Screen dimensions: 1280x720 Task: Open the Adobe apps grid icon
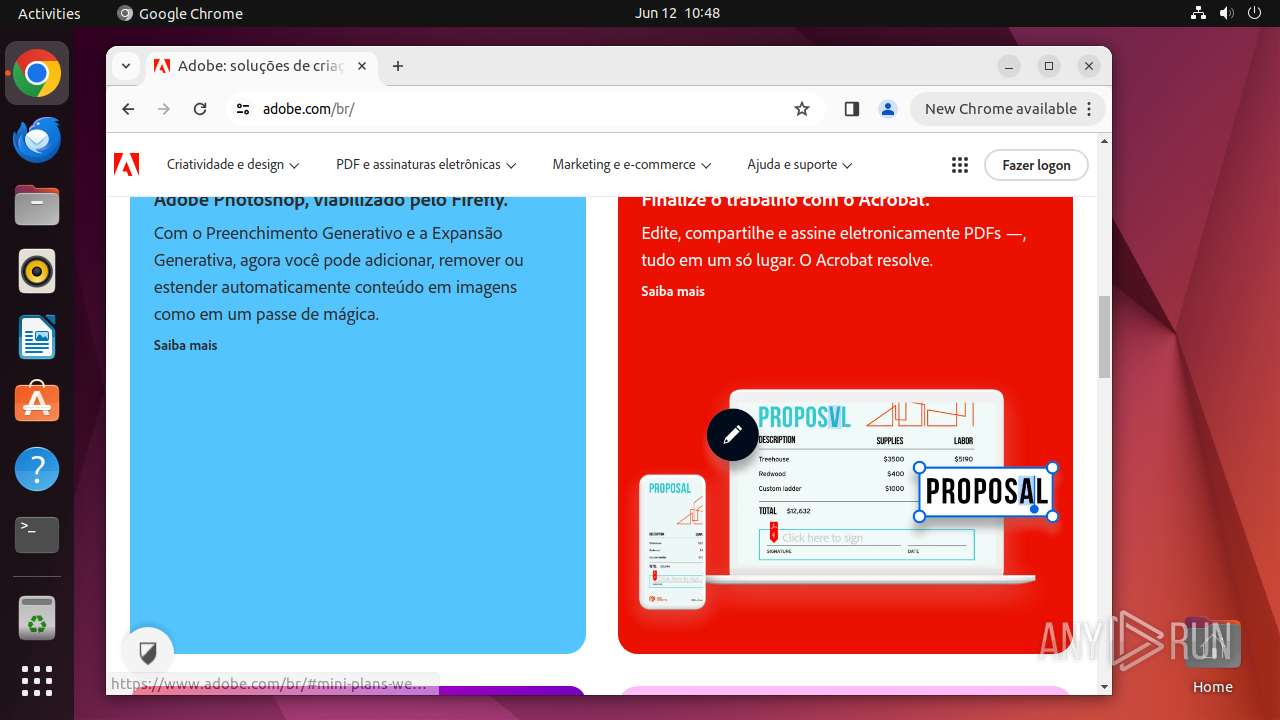click(x=960, y=165)
